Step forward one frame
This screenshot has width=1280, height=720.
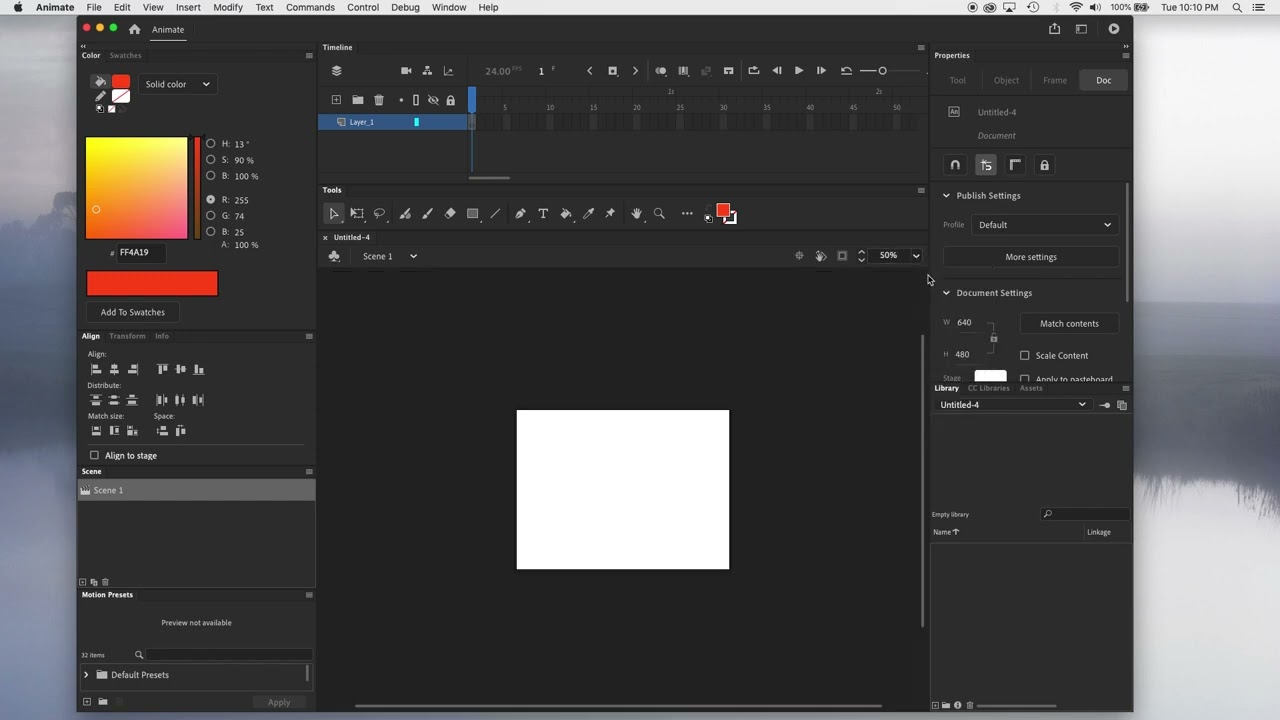[821, 71]
